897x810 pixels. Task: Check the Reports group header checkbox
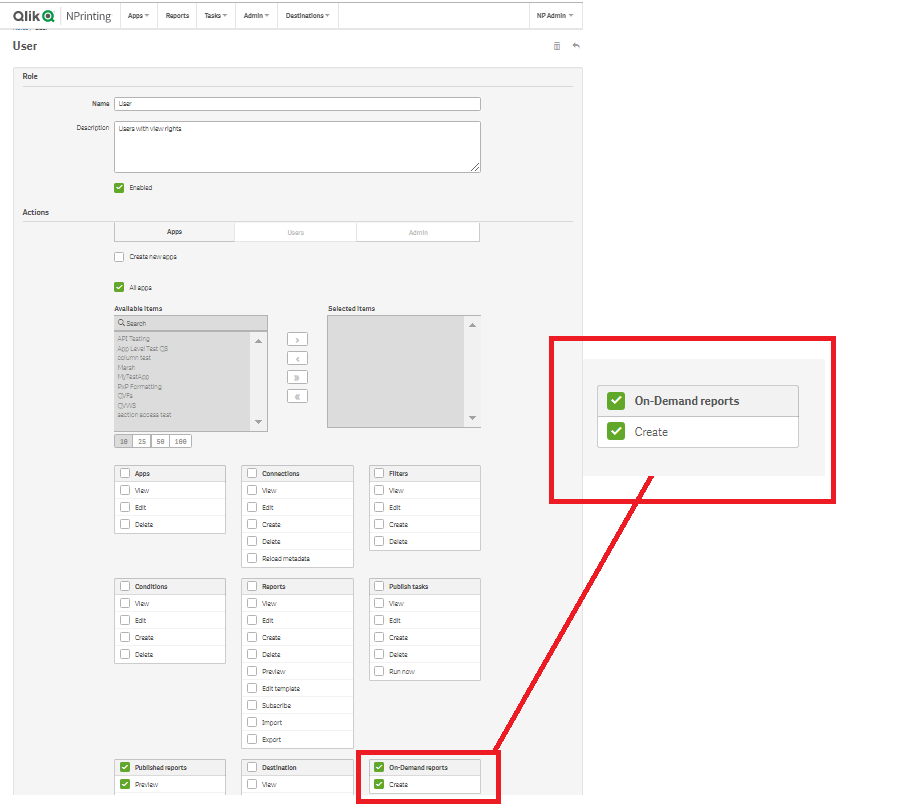pyautogui.click(x=252, y=586)
